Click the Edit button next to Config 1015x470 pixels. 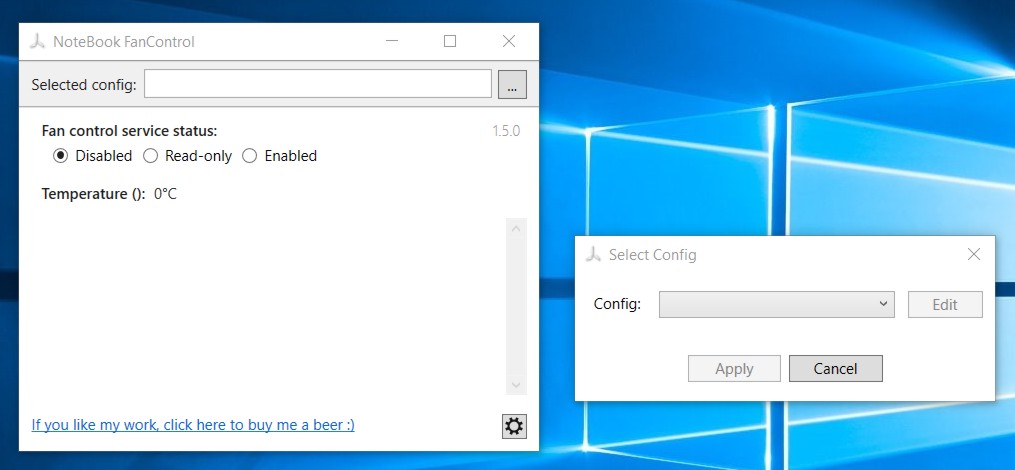tap(944, 304)
